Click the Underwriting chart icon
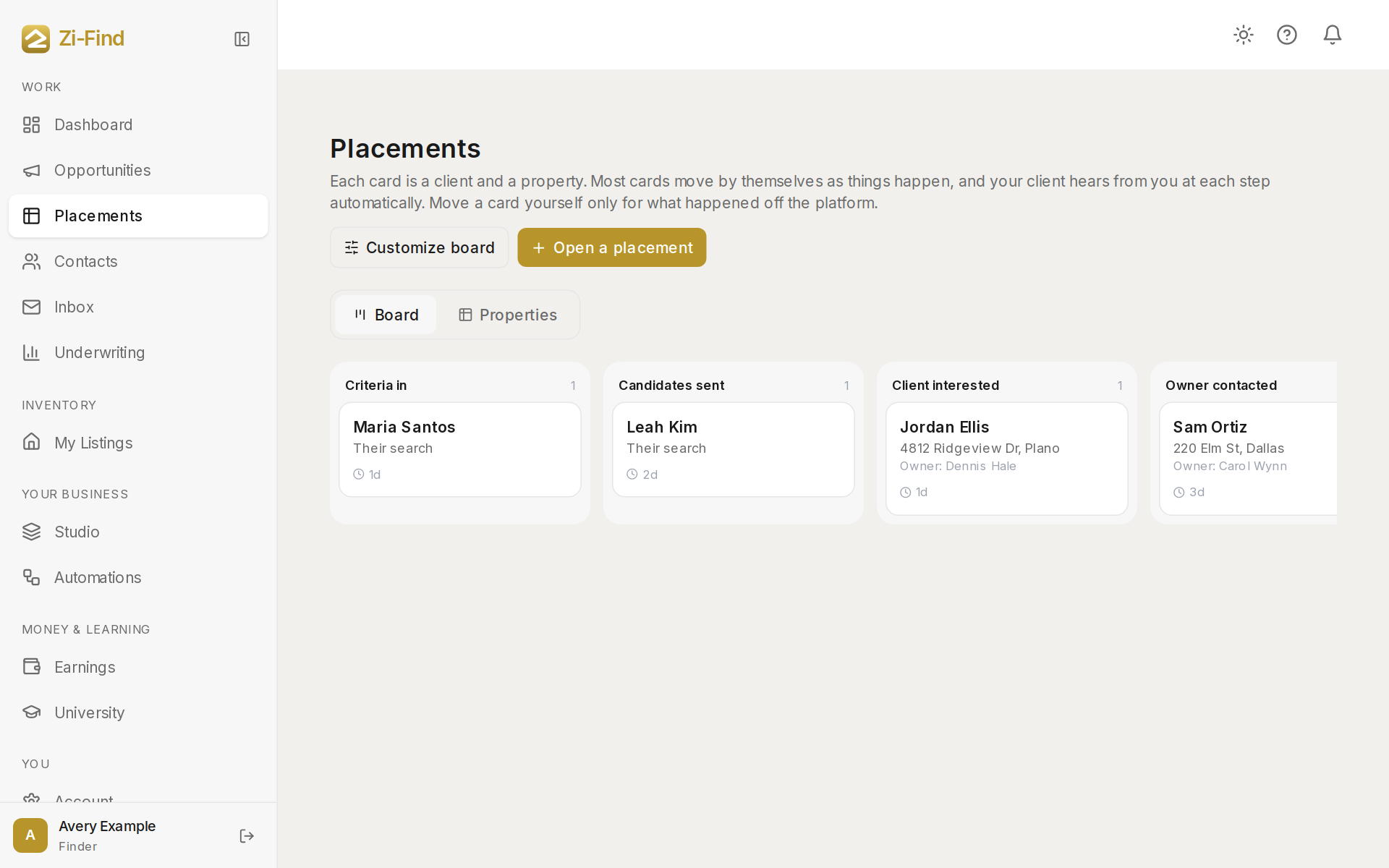 tap(31, 353)
